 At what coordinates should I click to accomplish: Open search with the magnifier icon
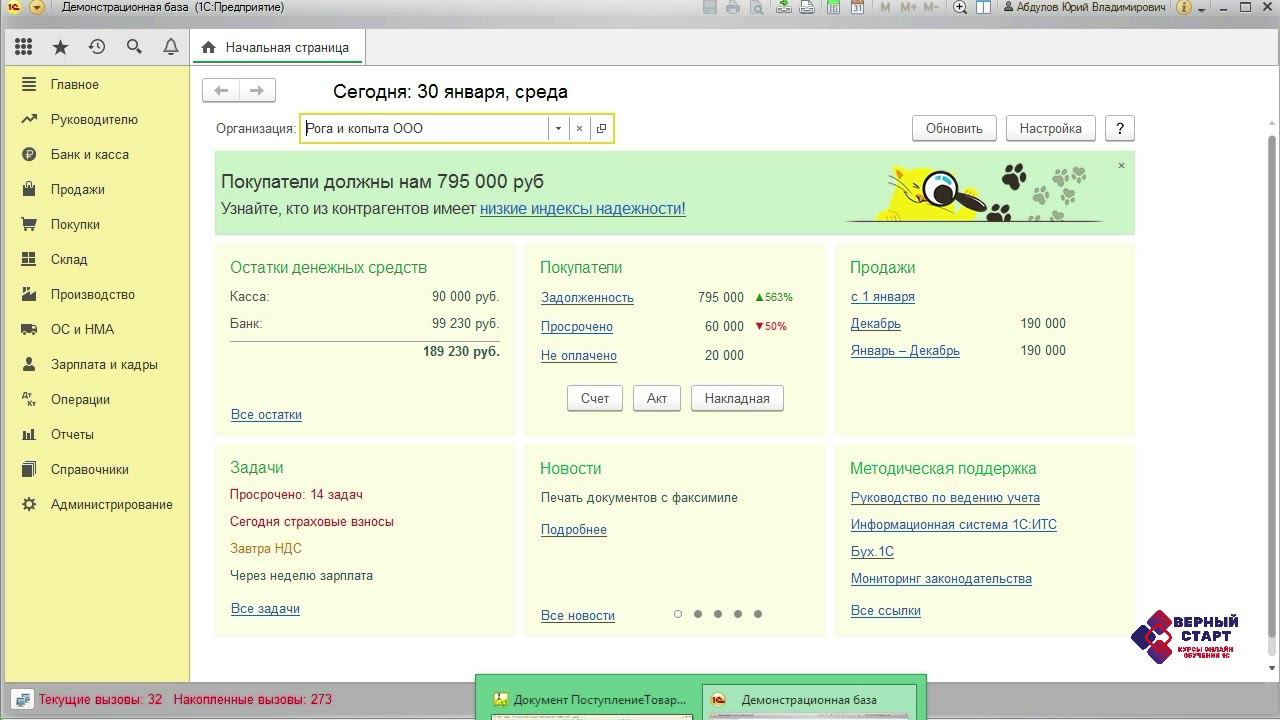click(134, 47)
